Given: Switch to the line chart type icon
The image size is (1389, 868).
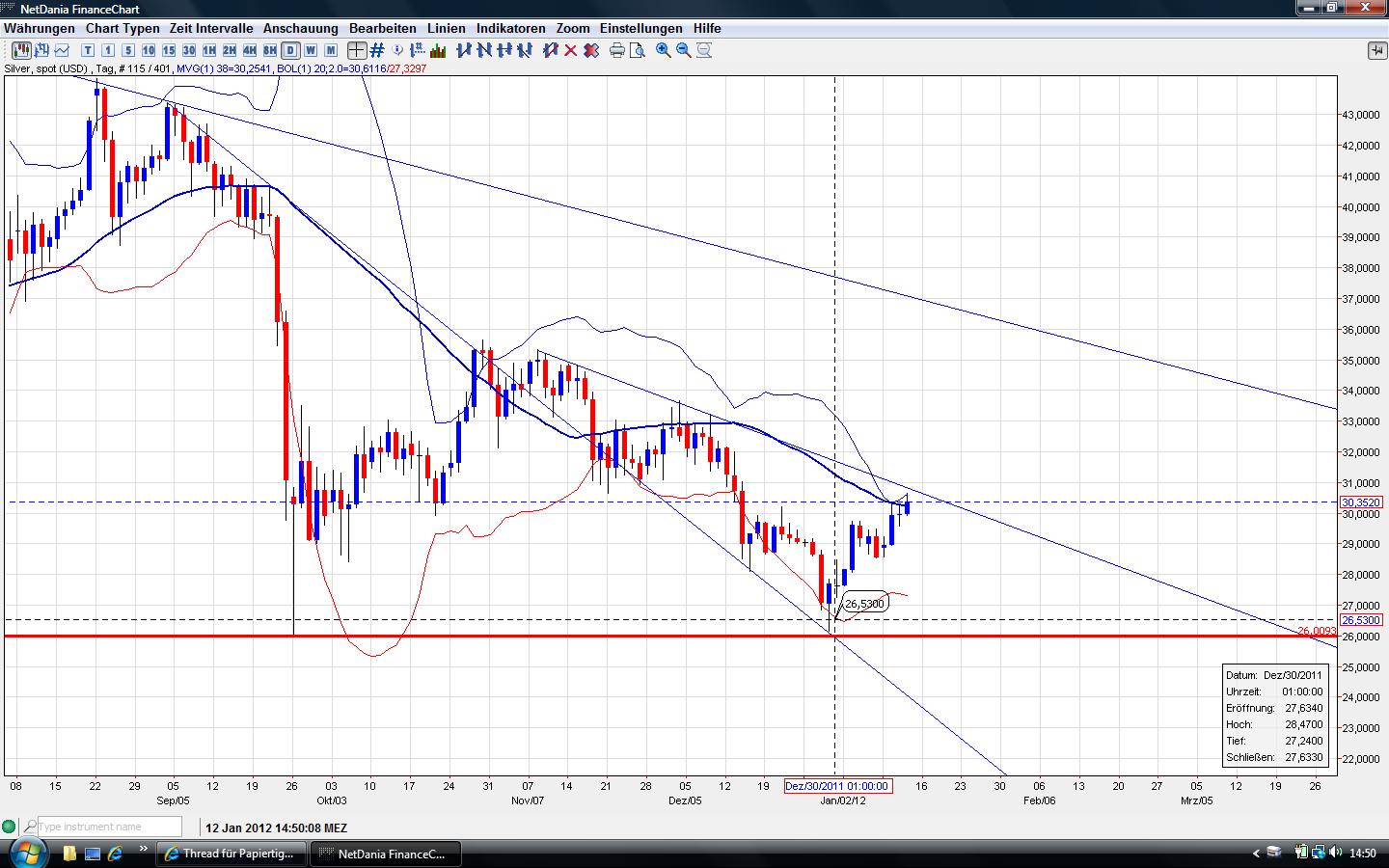Looking at the screenshot, I should click(x=63, y=50).
